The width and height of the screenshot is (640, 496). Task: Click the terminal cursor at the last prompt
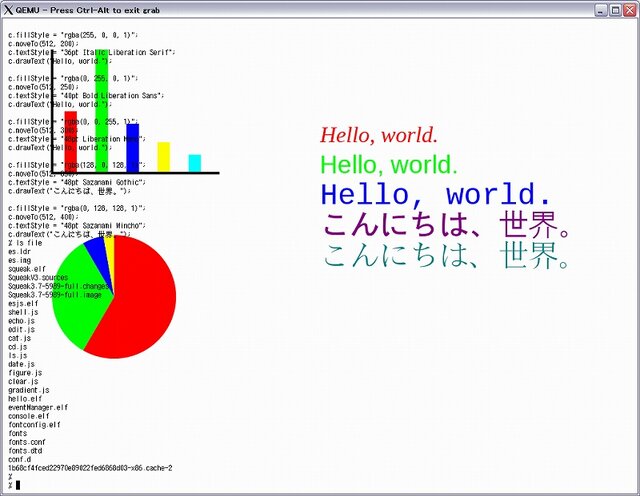pyautogui.click(x=18, y=485)
